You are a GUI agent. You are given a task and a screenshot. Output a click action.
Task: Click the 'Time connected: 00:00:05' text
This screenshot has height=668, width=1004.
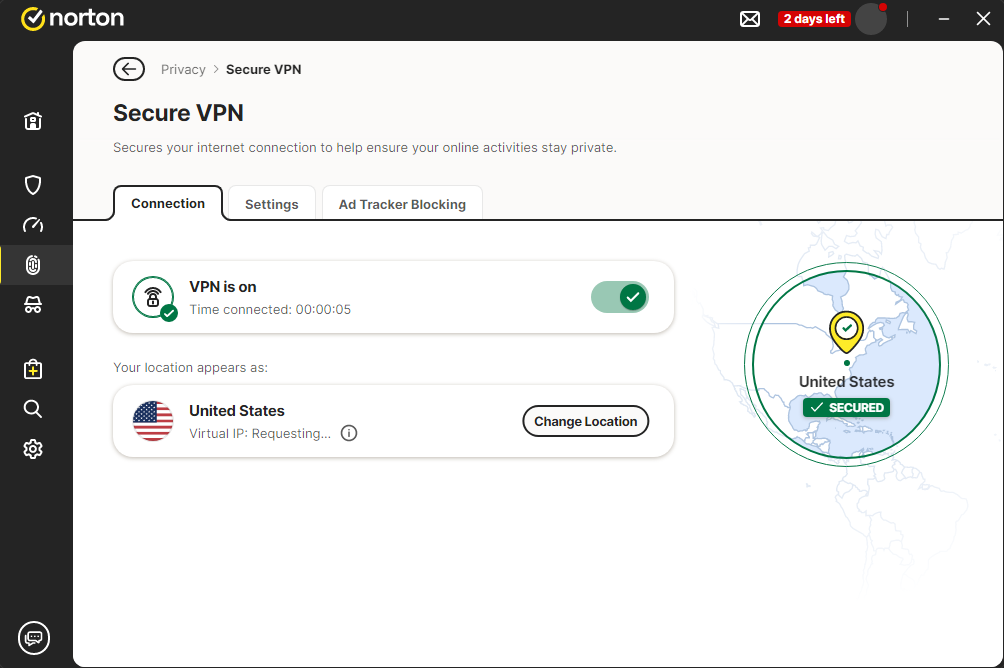click(x=270, y=309)
